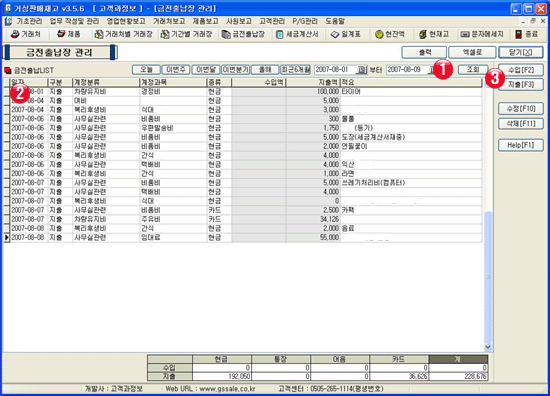Open the start date calendar picker

361,70
